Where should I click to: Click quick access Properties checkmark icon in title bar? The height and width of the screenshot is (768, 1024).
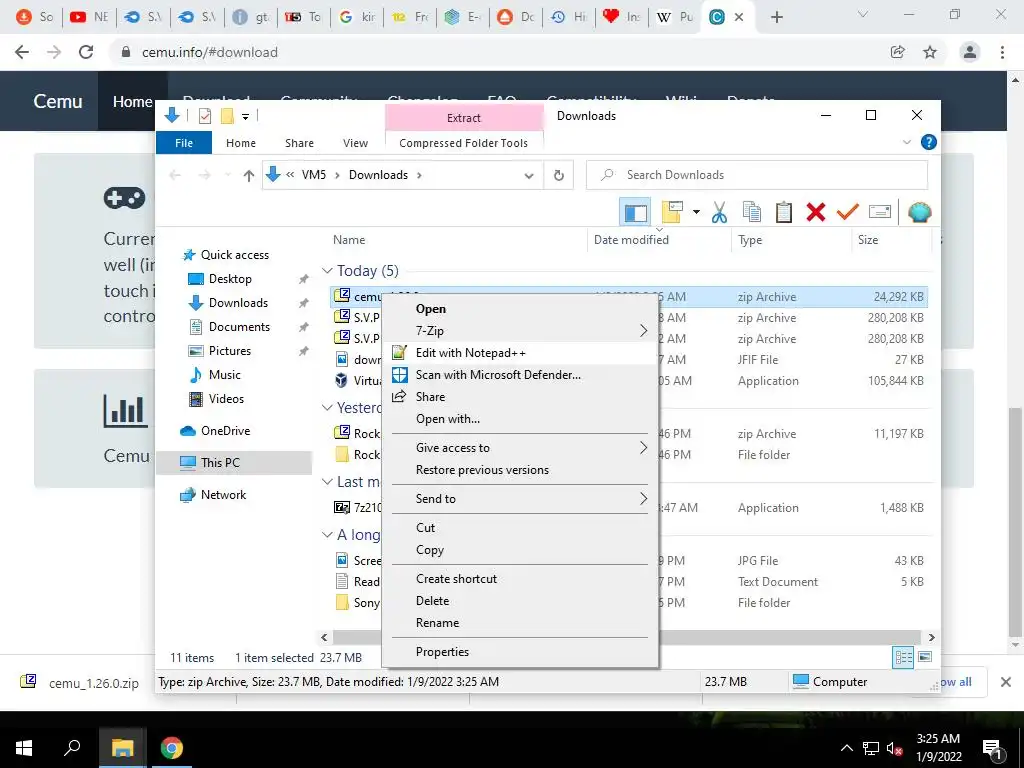(x=205, y=116)
